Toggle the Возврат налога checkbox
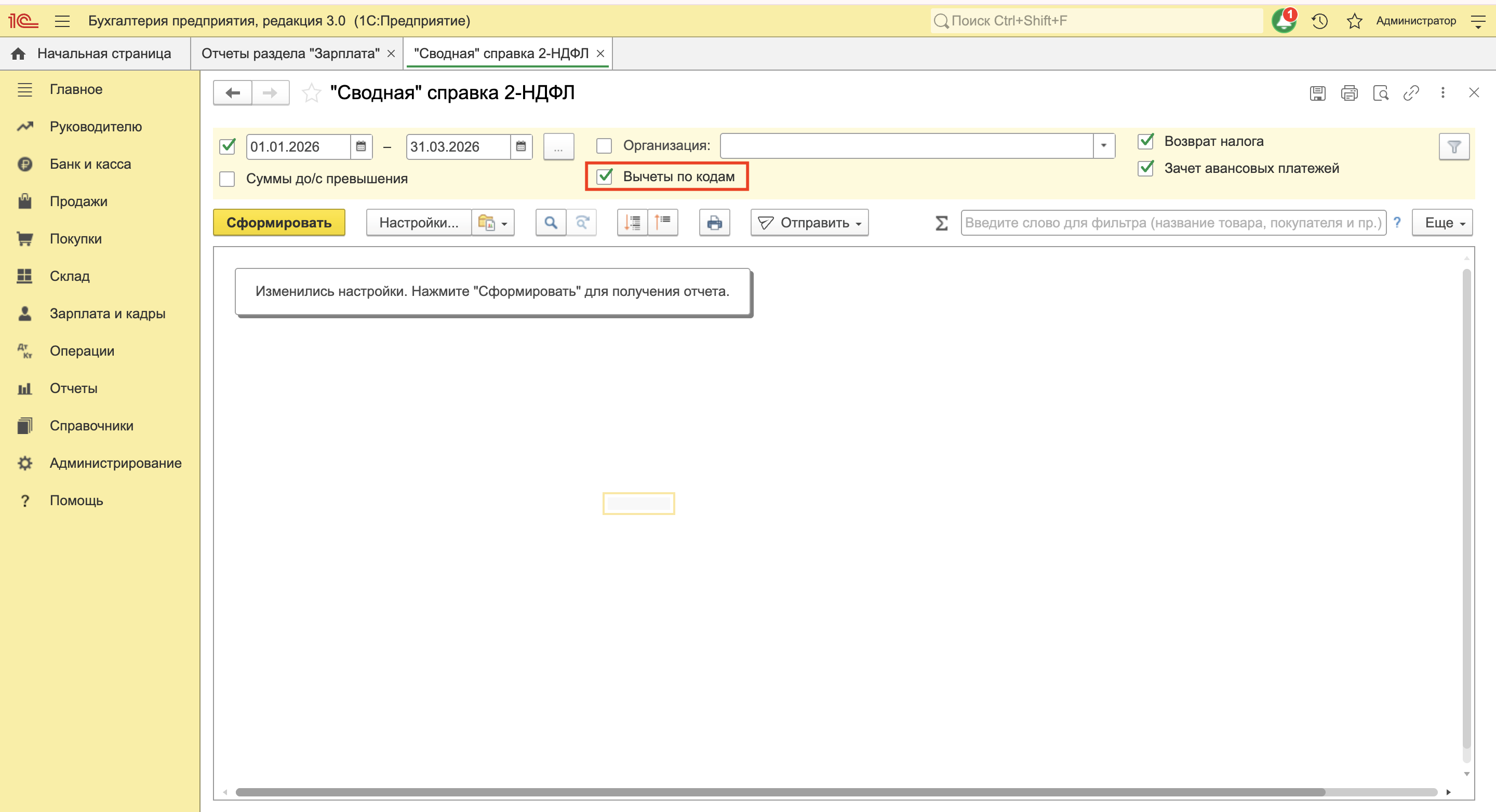 1145,141
